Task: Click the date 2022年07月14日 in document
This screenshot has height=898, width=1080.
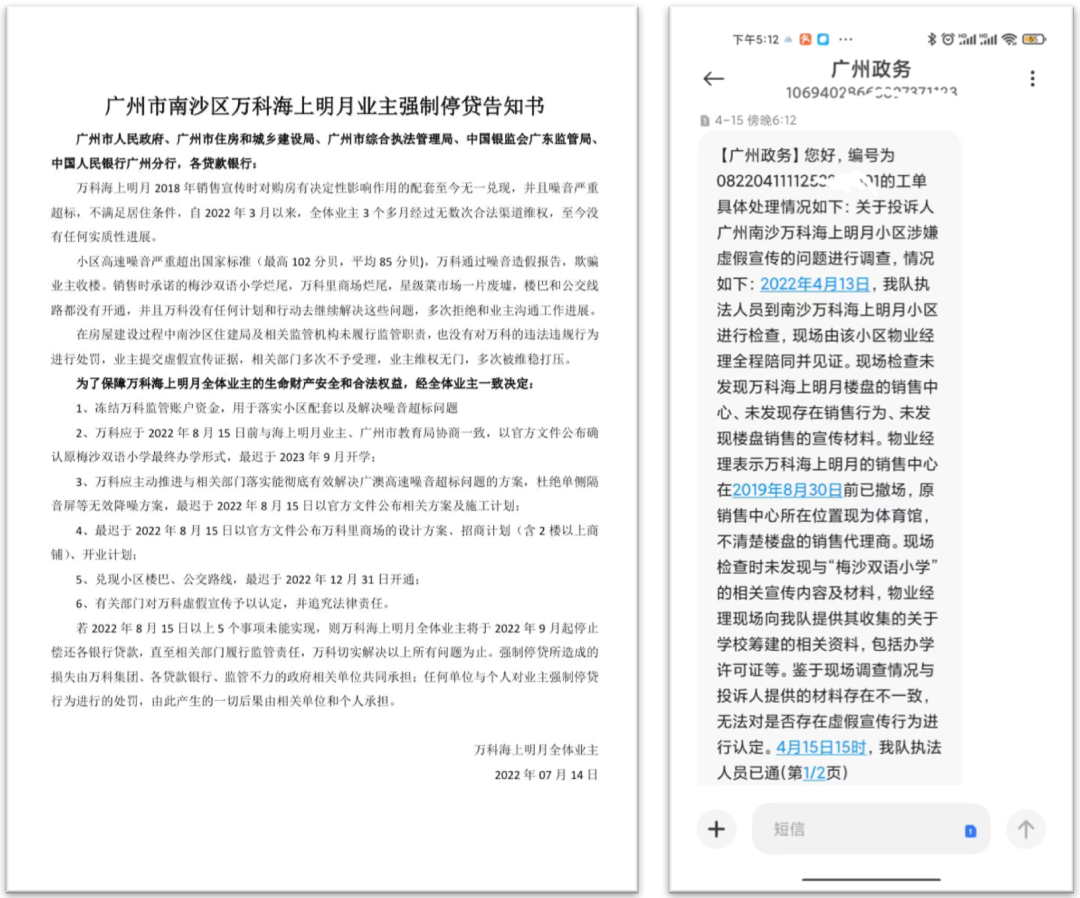Action: coord(546,775)
